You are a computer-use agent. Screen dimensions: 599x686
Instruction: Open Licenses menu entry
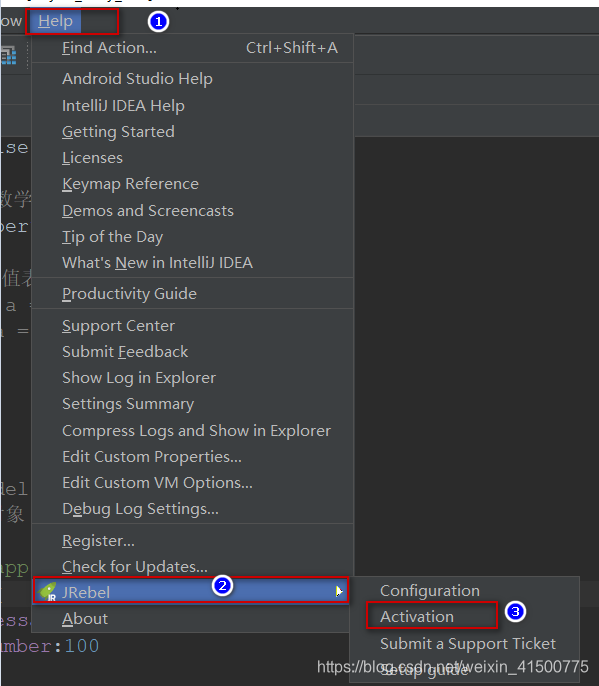tap(193, 158)
